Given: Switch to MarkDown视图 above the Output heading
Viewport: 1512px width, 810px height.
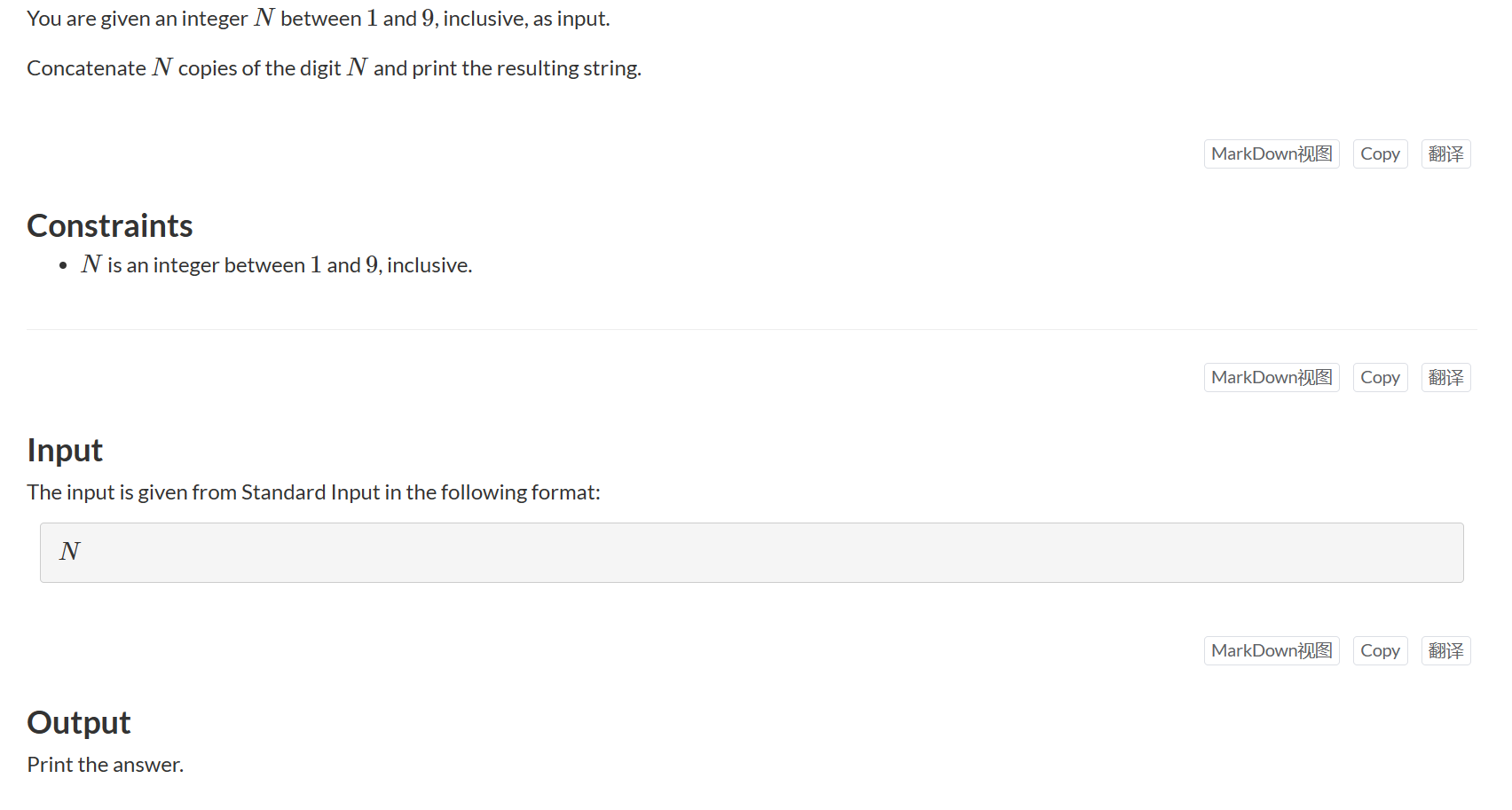Looking at the screenshot, I should [1272, 650].
